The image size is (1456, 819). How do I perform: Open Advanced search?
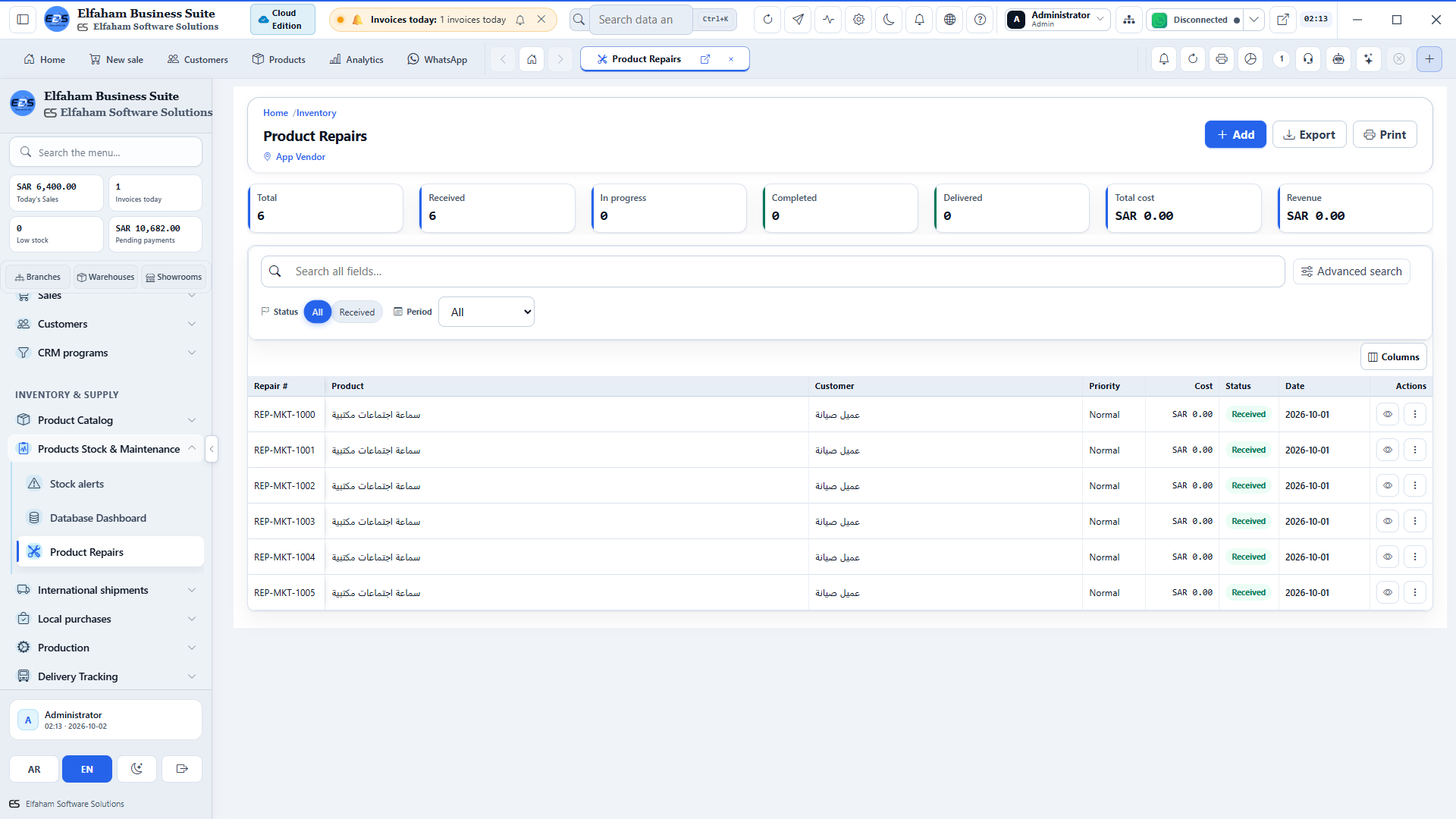click(x=1351, y=271)
